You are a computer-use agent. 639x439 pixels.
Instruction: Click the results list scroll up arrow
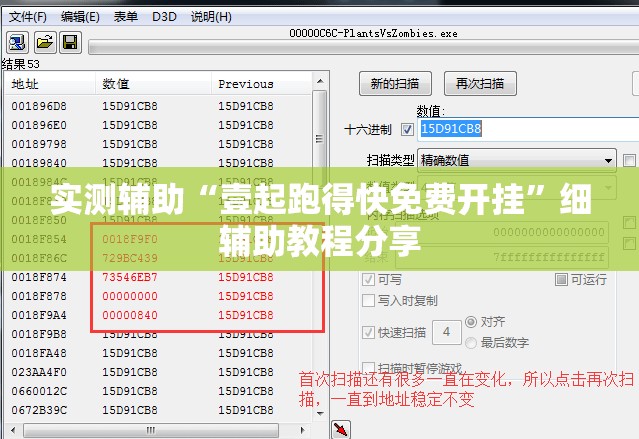pyautogui.click(x=320, y=81)
